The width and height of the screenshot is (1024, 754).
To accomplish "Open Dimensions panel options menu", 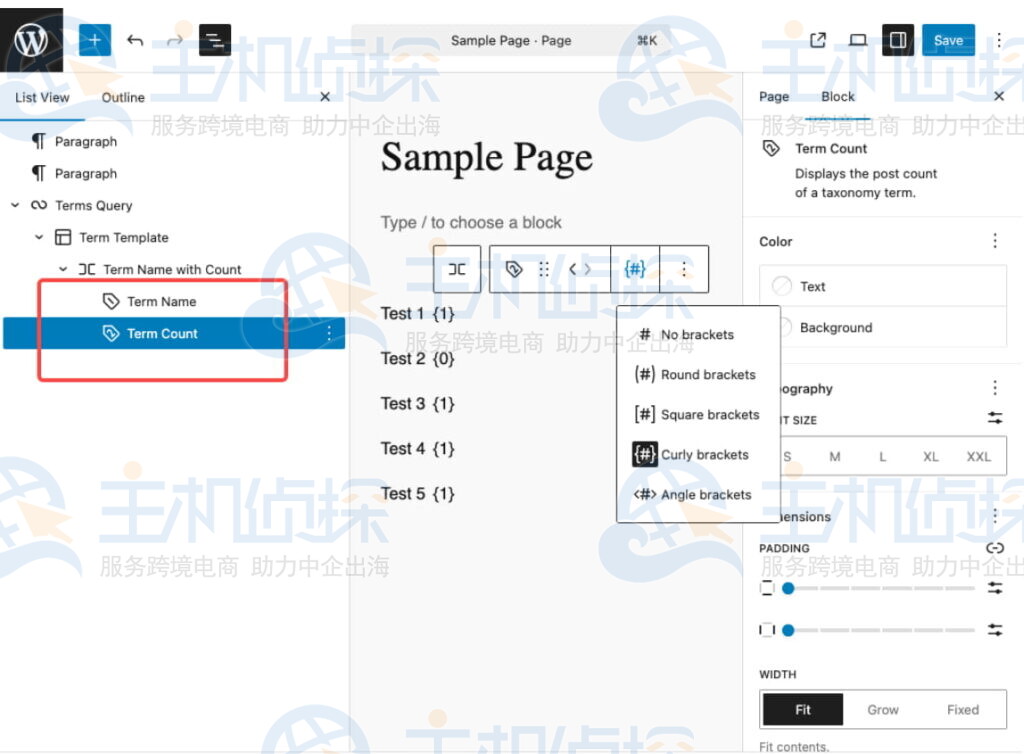I will click(x=995, y=516).
